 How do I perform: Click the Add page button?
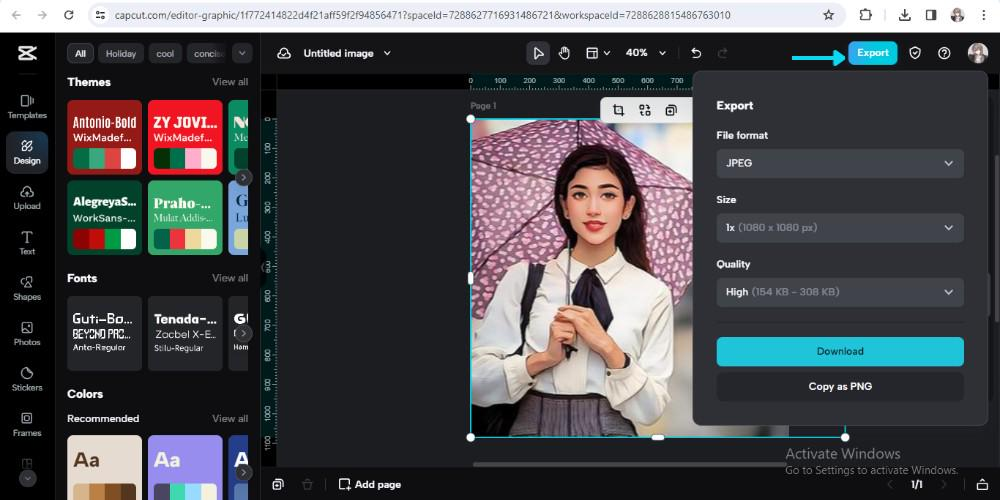click(x=370, y=485)
